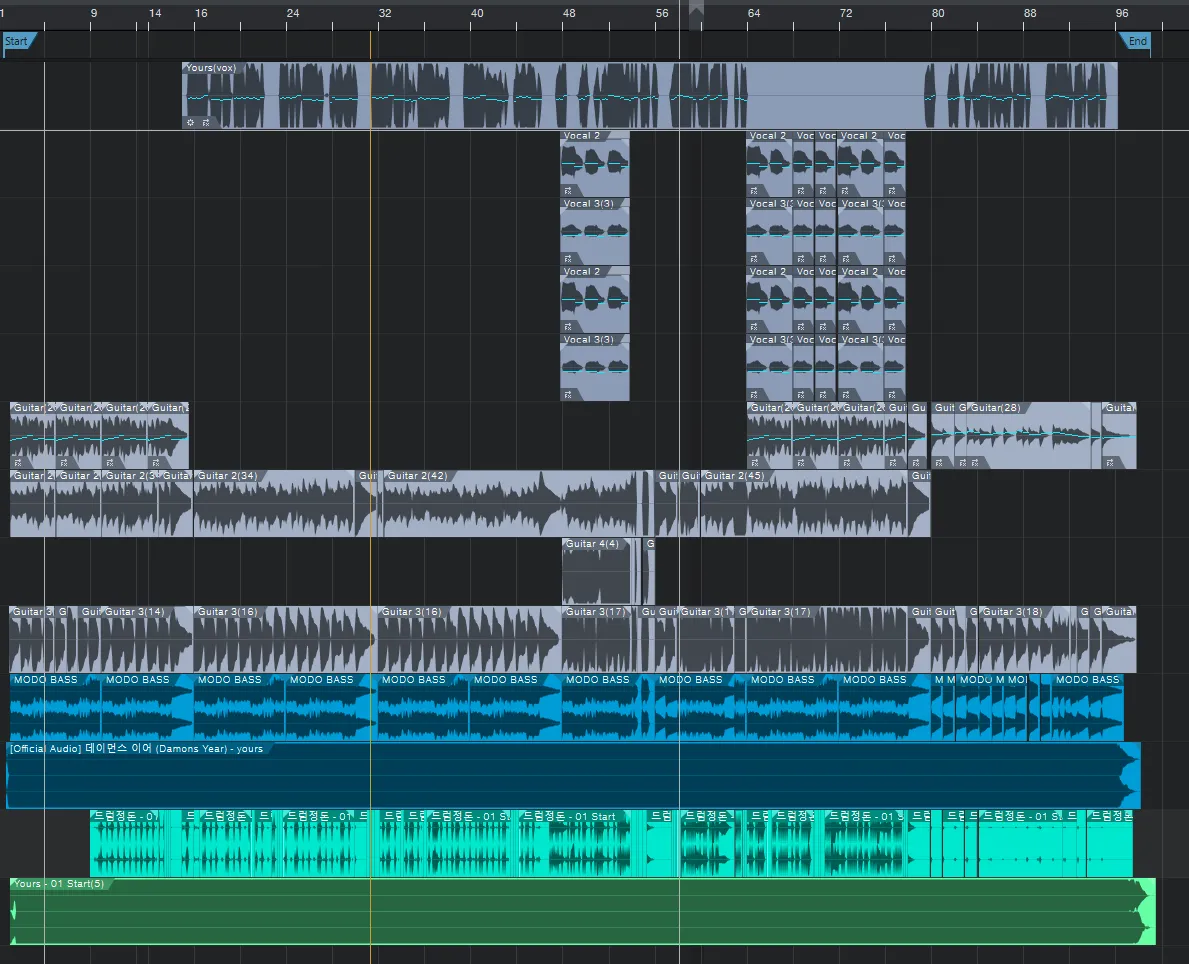The image size is (1189, 964).
Task: Click FX icon on leftmost clip of top guitar row
Action: coord(17,463)
